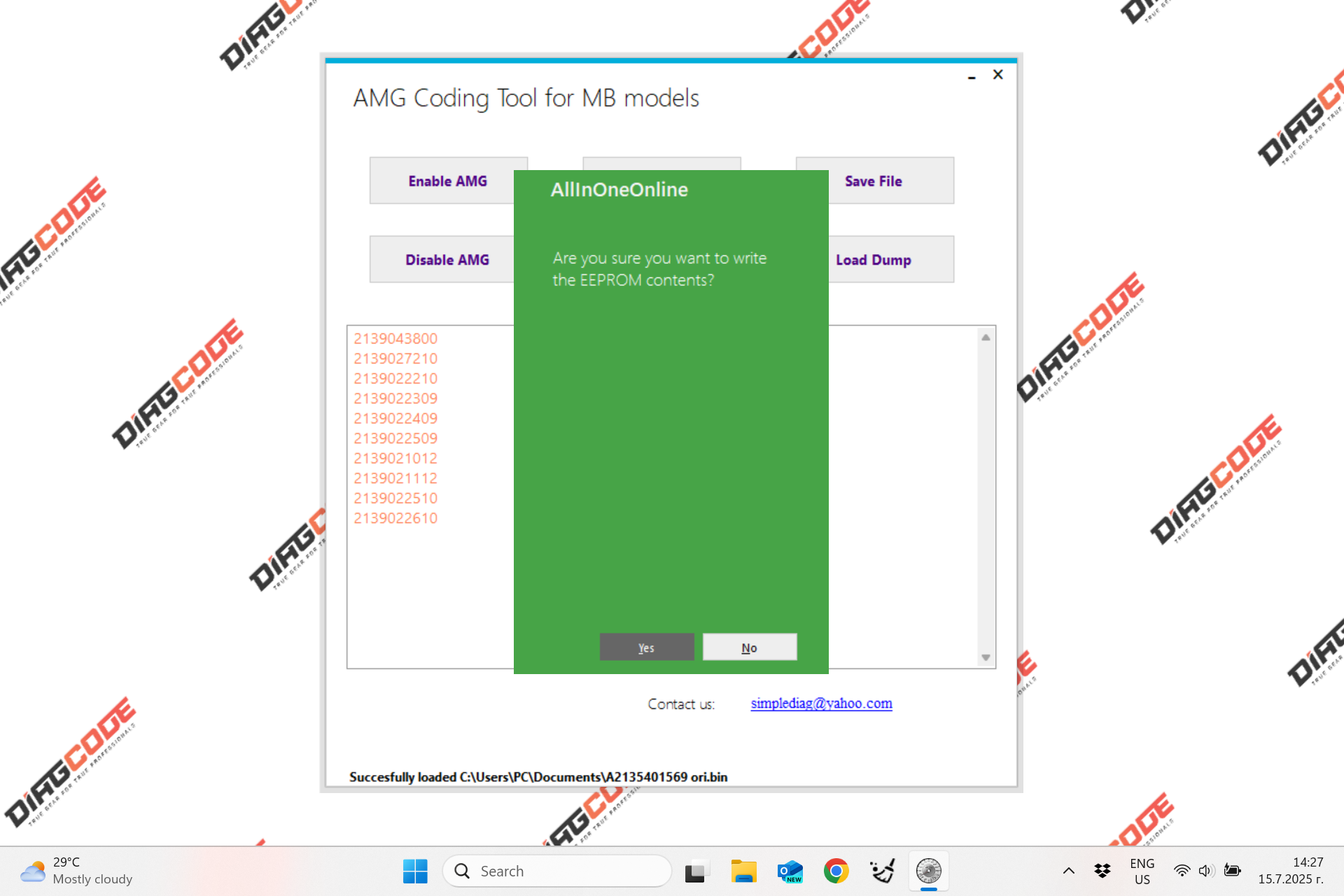The image size is (1344, 896).
Task: Select list entry 2139022309
Action: pos(395,398)
